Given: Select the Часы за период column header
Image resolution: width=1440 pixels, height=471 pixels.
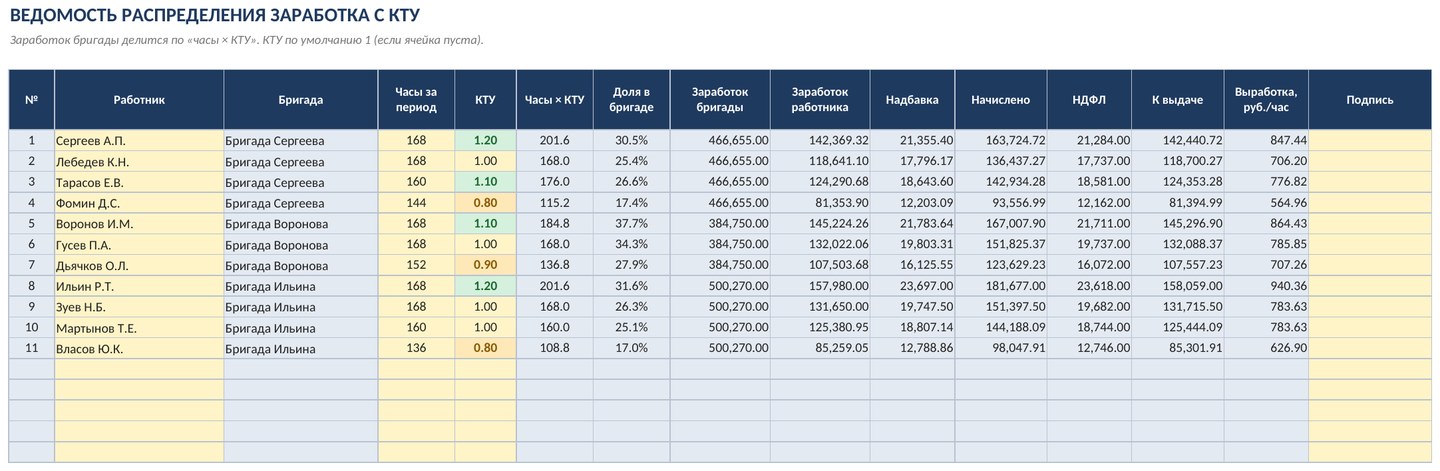Looking at the screenshot, I should point(416,99).
